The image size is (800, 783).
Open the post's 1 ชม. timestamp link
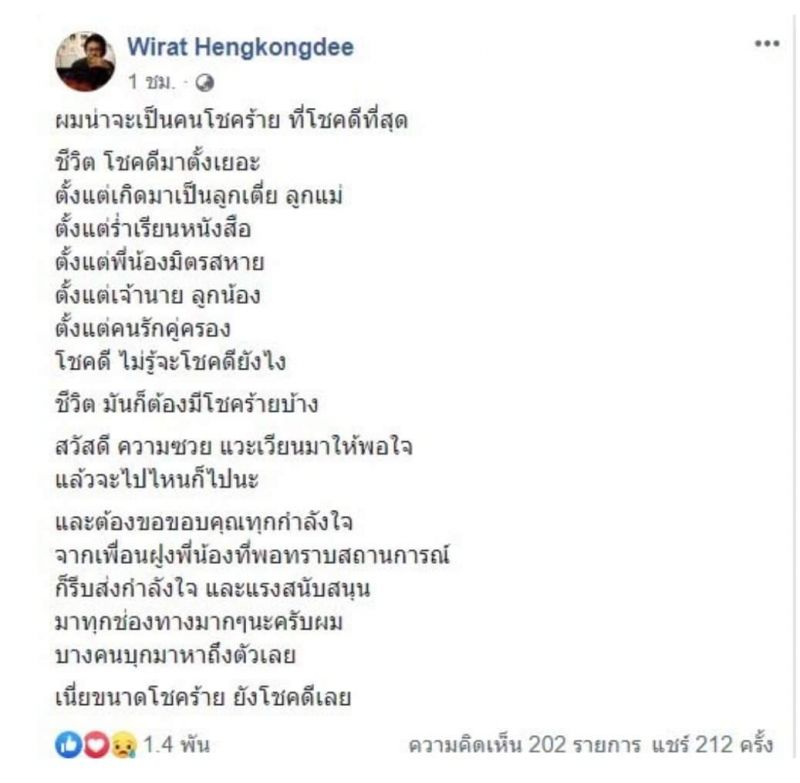point(152,82)
